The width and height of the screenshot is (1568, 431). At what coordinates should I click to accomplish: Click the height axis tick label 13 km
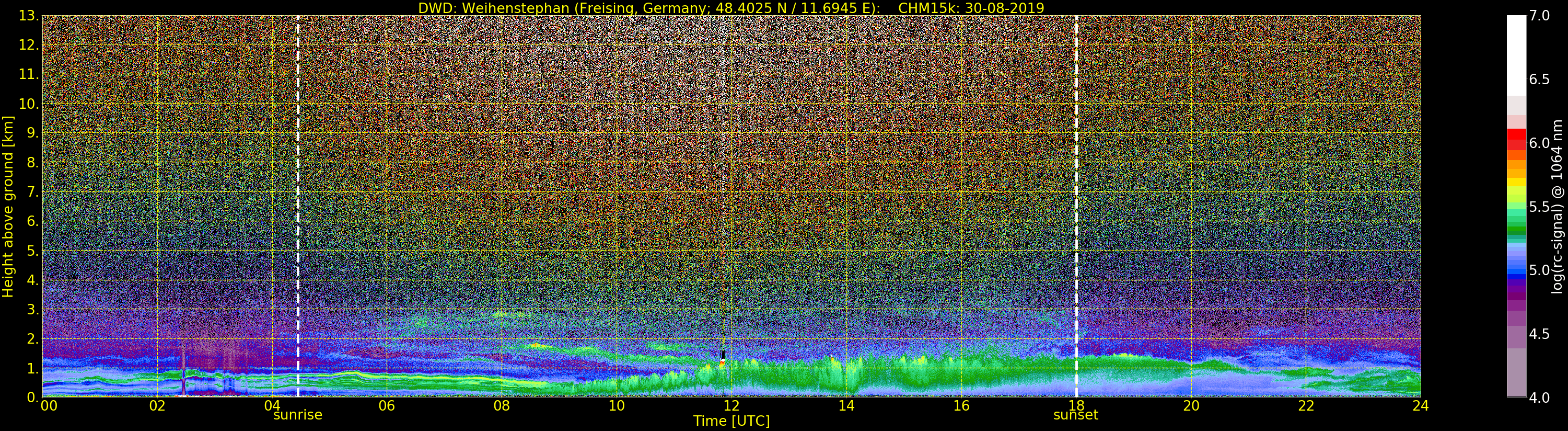(x=29, y=16)
